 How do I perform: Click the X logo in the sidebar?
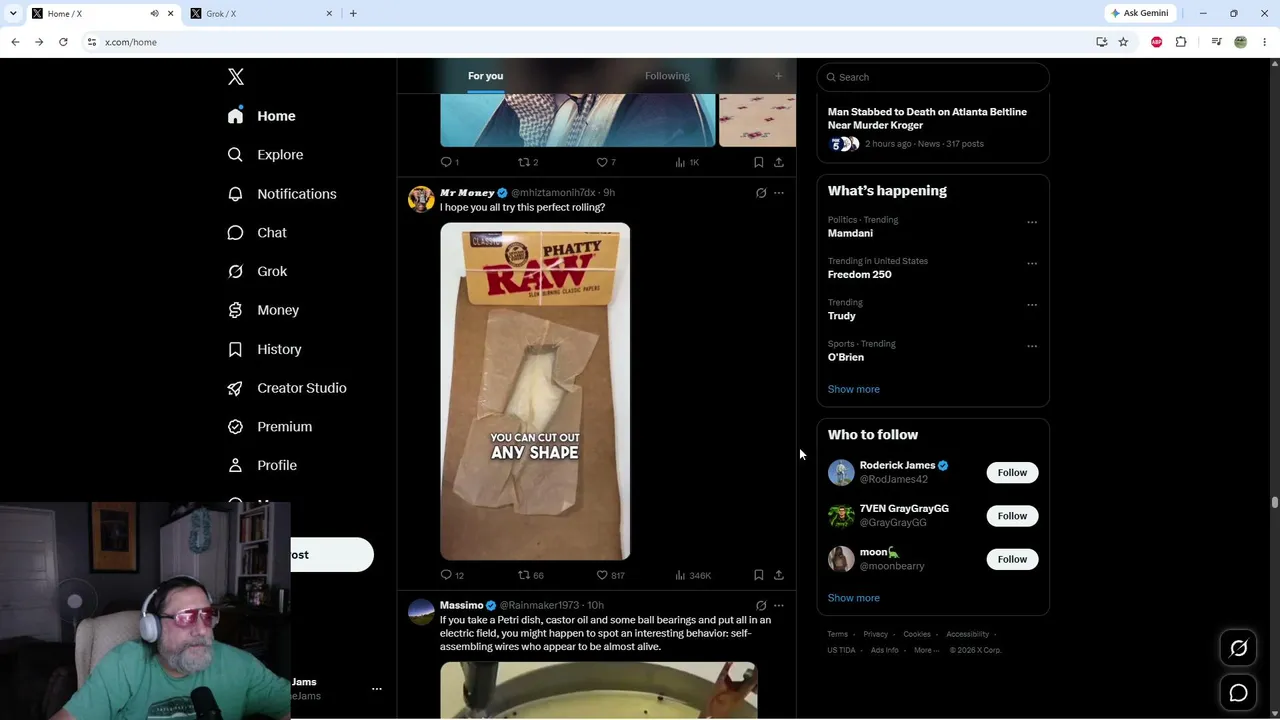(236, 77)
